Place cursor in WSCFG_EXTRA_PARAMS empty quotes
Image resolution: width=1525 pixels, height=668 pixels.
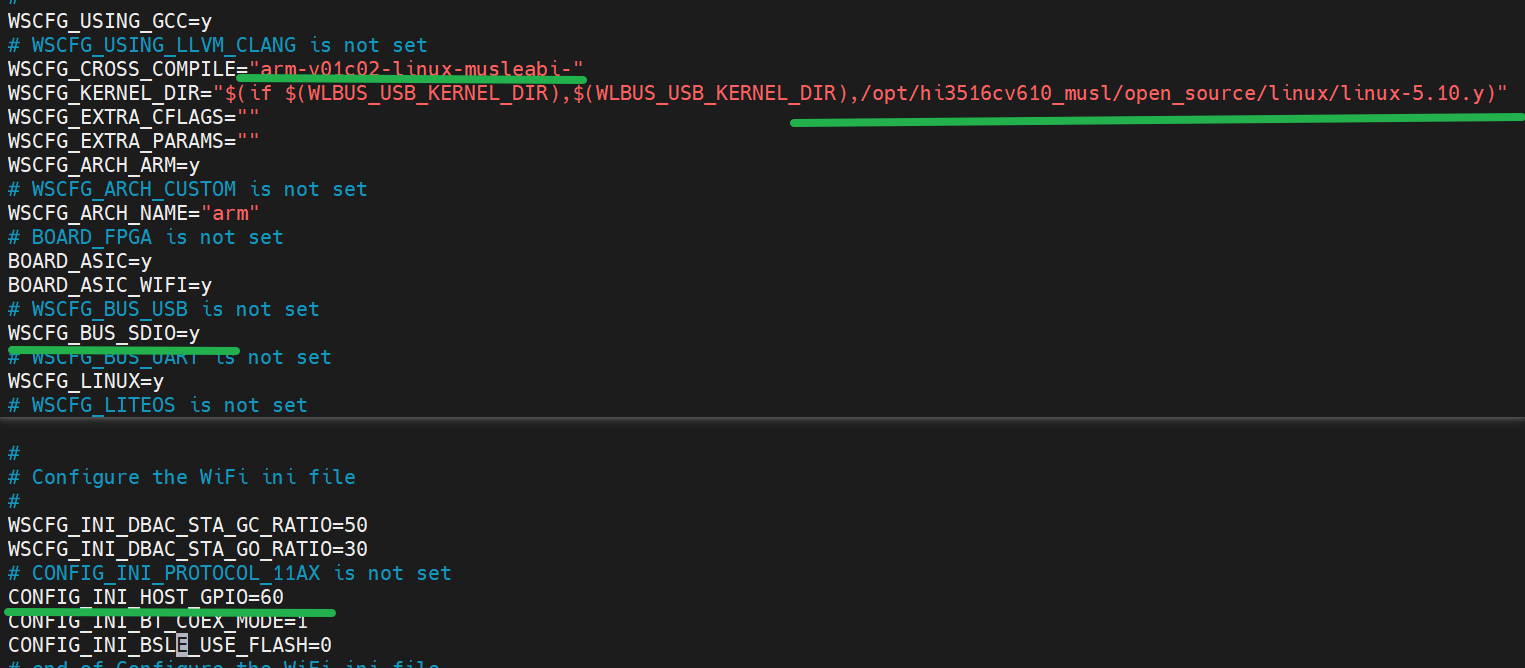pyautogui.click(x=248, y=141)
